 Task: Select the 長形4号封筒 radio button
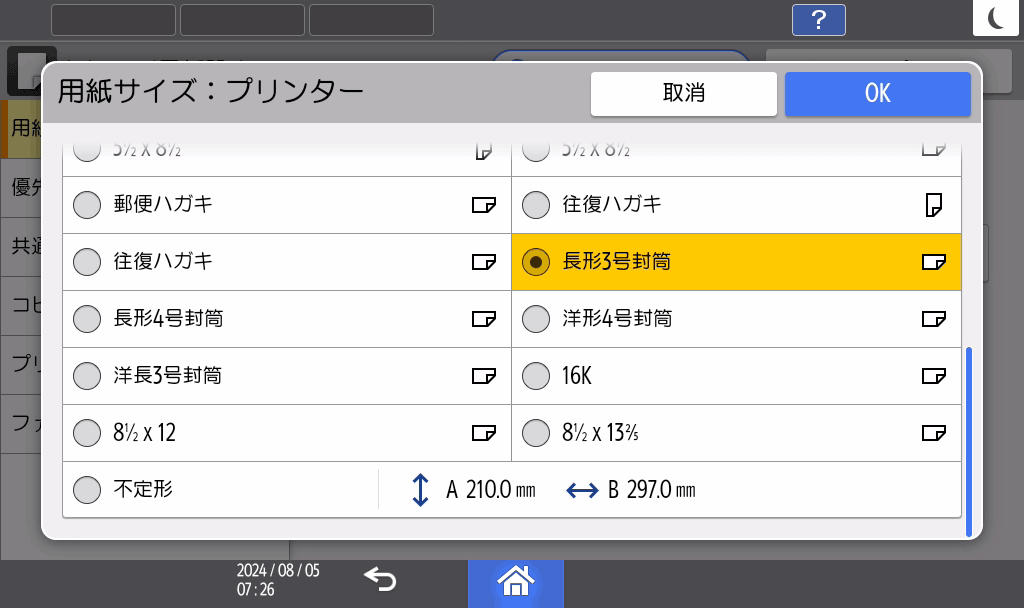pos(88,319)
